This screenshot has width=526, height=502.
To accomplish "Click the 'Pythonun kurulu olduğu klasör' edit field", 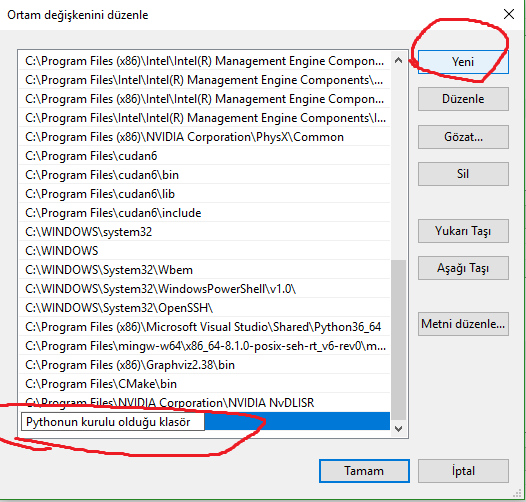I will 113,421.
